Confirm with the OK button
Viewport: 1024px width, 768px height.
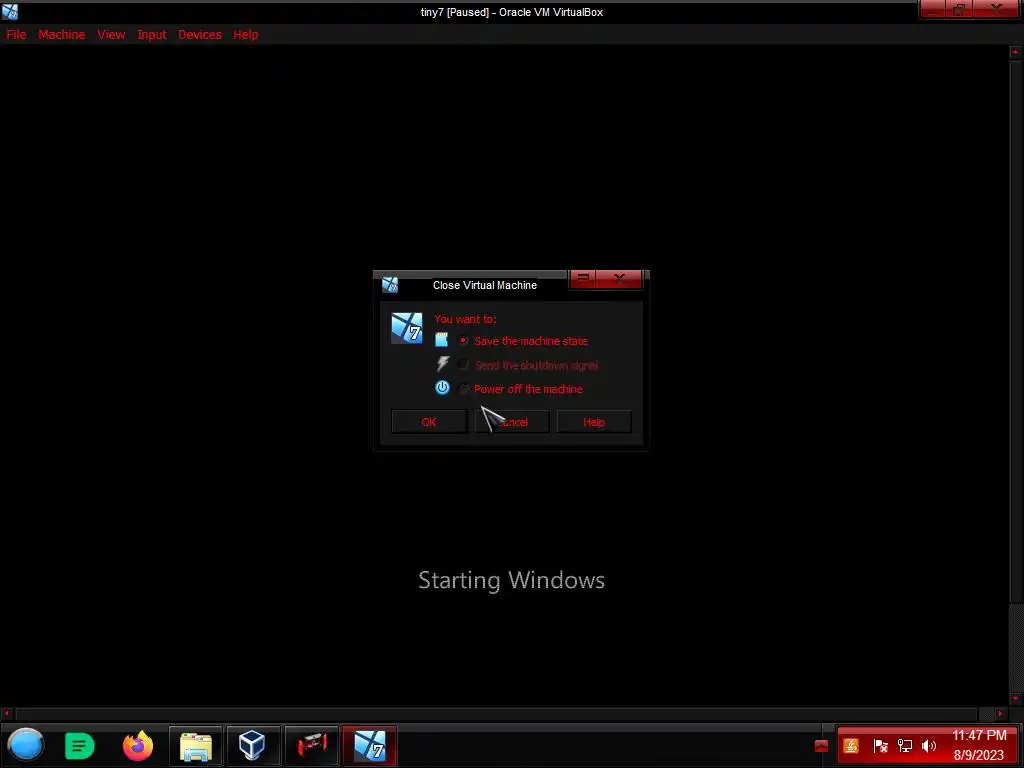[429, 422]
